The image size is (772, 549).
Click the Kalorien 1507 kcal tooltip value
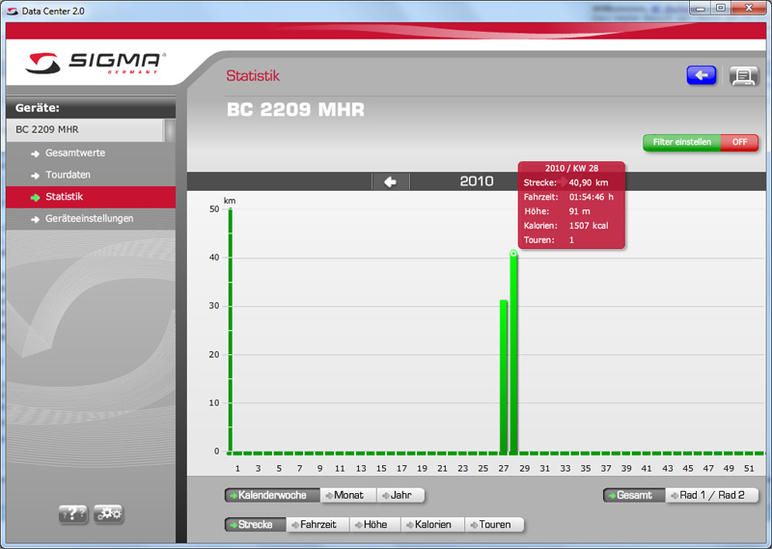pyautogui.click(x=588, y=226)
